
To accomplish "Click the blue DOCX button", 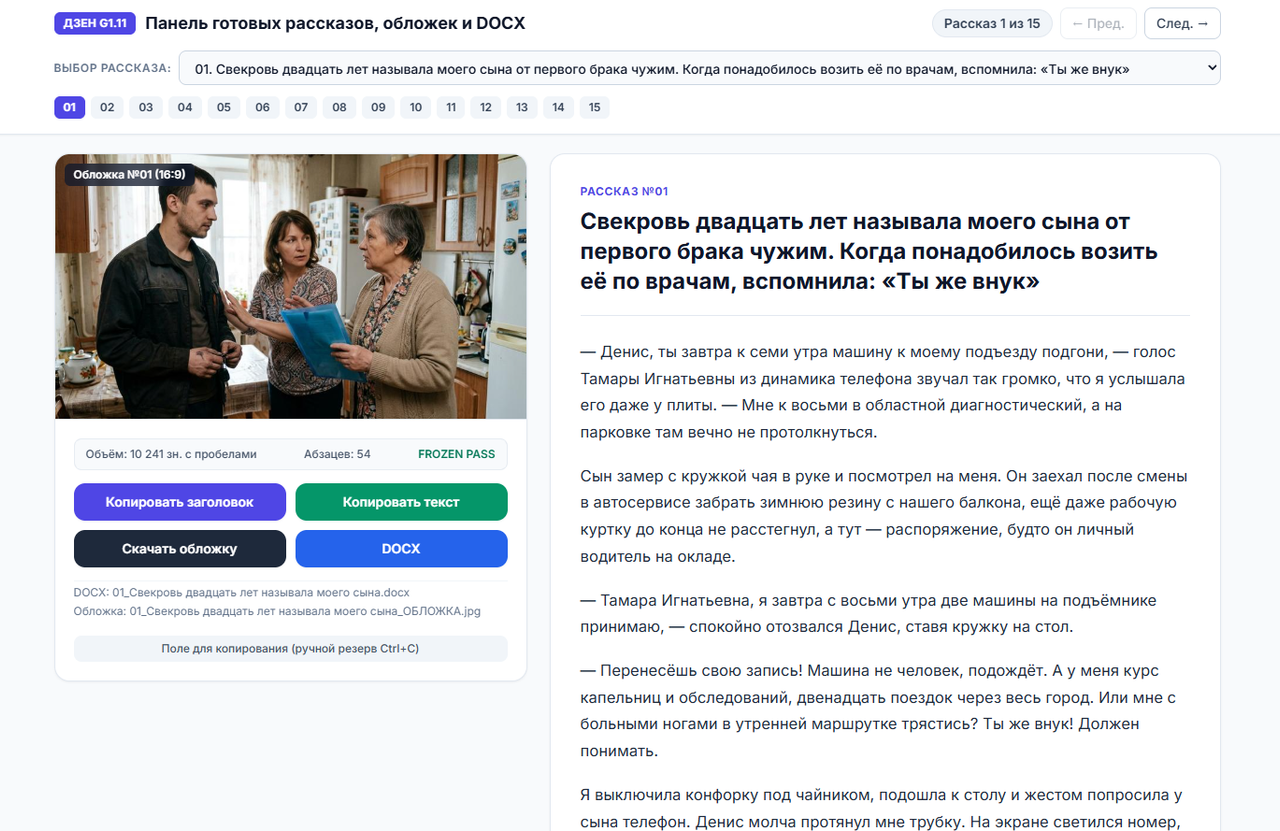I will tap(401, 549).
